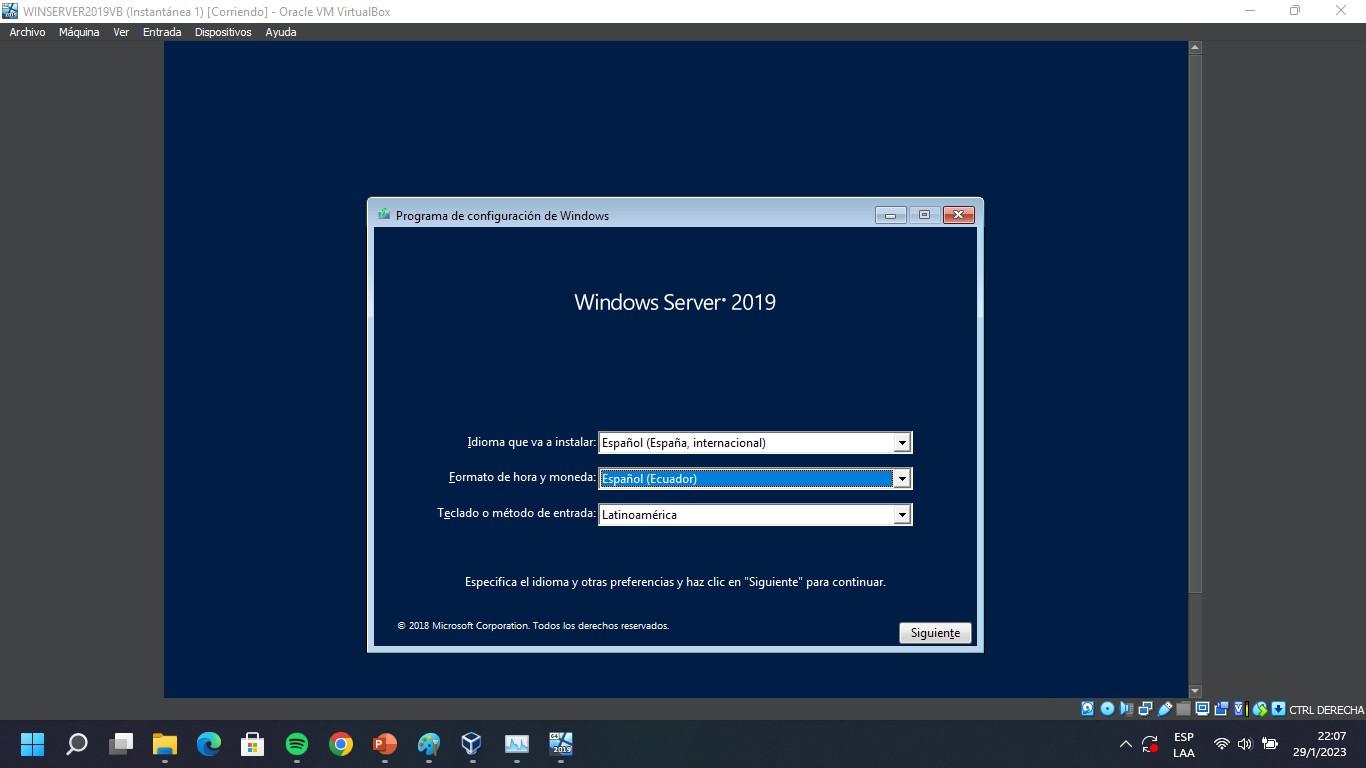Open Microsoft Store from the taskbar
The height and width of the screenshot is (768, 1366).
(x=253, y=744)
